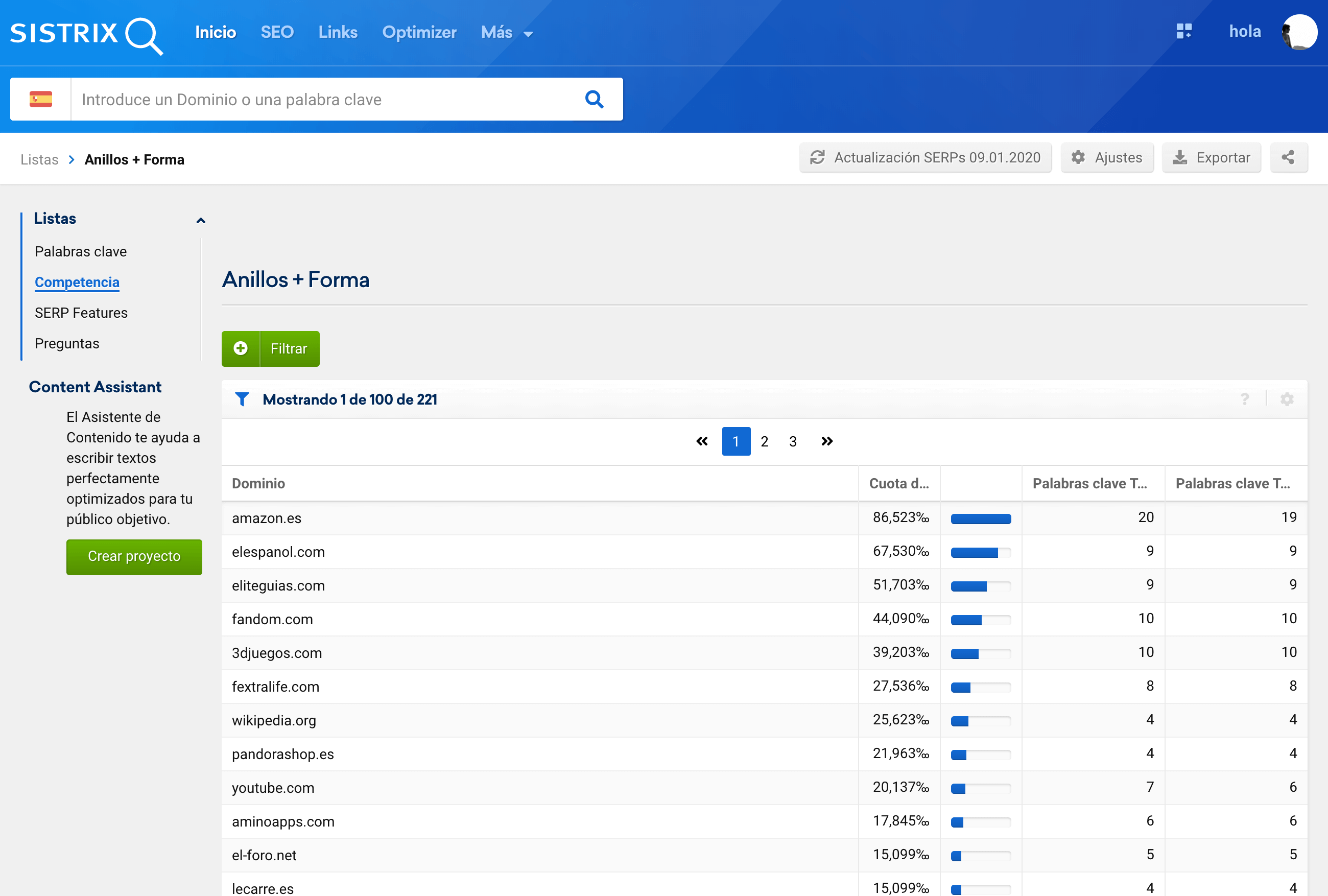This screenshot has height=896, width=1328.
Task: Click the hola username link
Action: (1245, 32)
